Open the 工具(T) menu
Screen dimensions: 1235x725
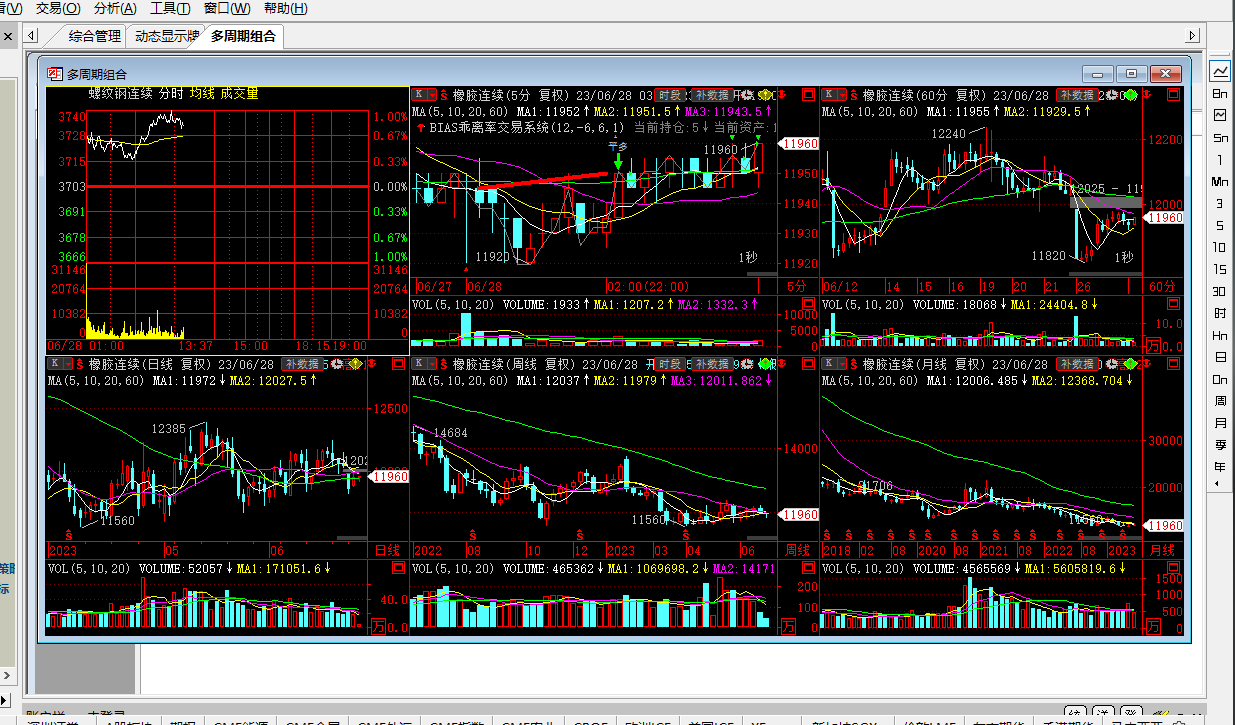(x=170, y=9)
